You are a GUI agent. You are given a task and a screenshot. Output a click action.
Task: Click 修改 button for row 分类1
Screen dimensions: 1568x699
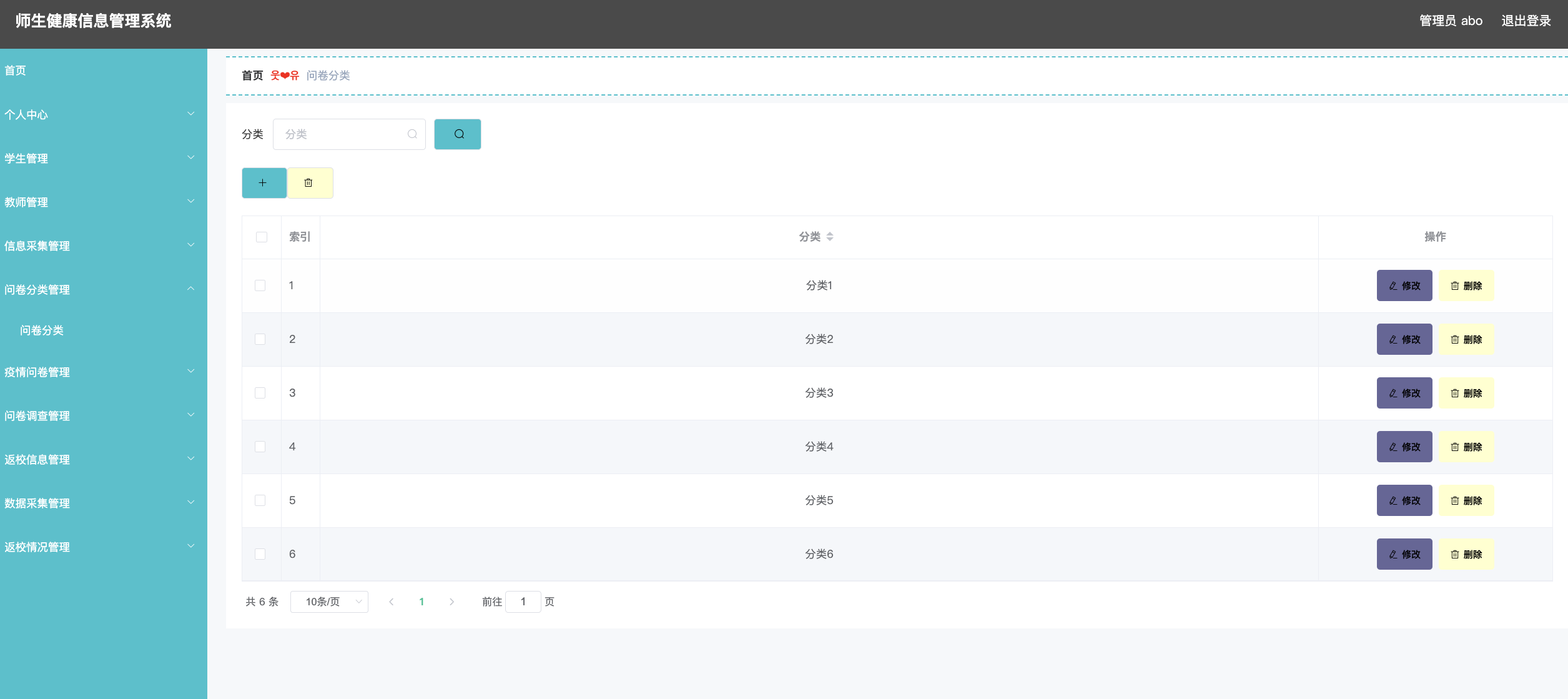pos(1404,285)
